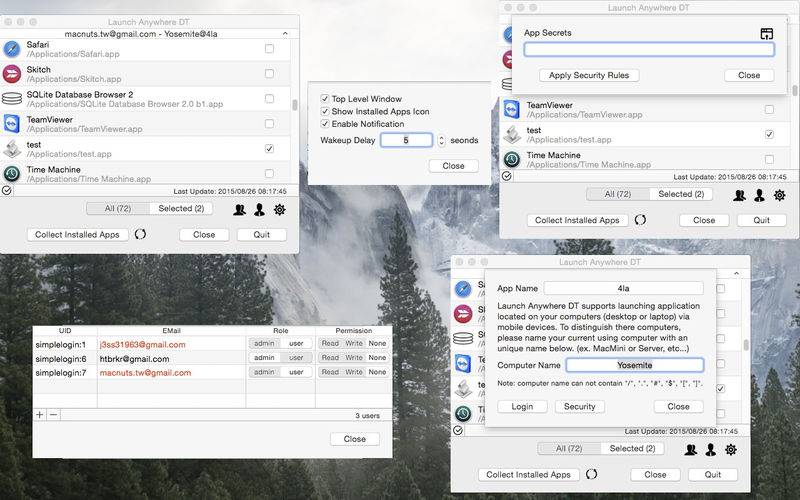Screen dimensions: 800x500
Task: Disable Top Level Window option
Action: click(x=324, y=98)
